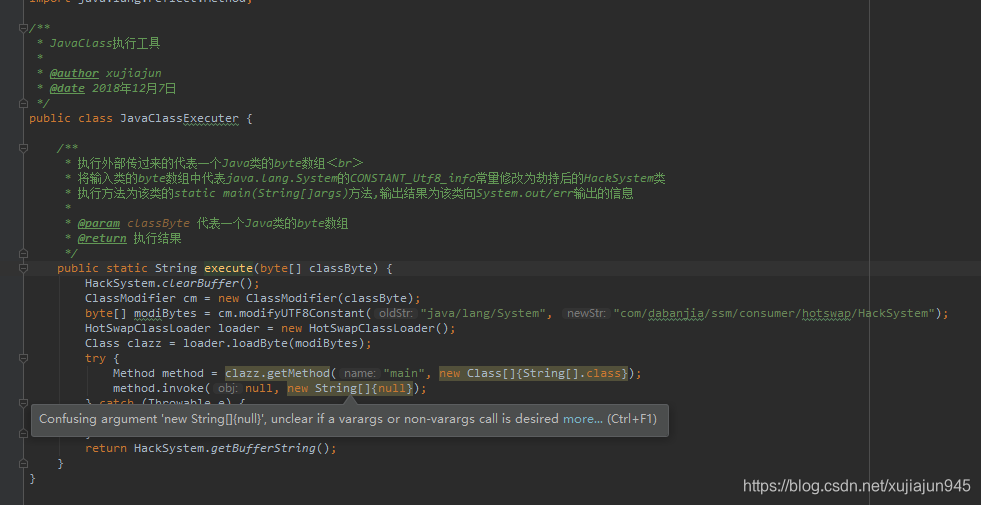Open the 'more...' link in the inspection tooltip

coord(582,419)
